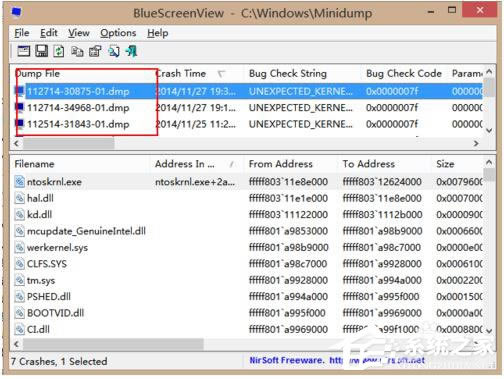Click the Exit toolbar icon
The image size is (504, 379).
(131, 51)
